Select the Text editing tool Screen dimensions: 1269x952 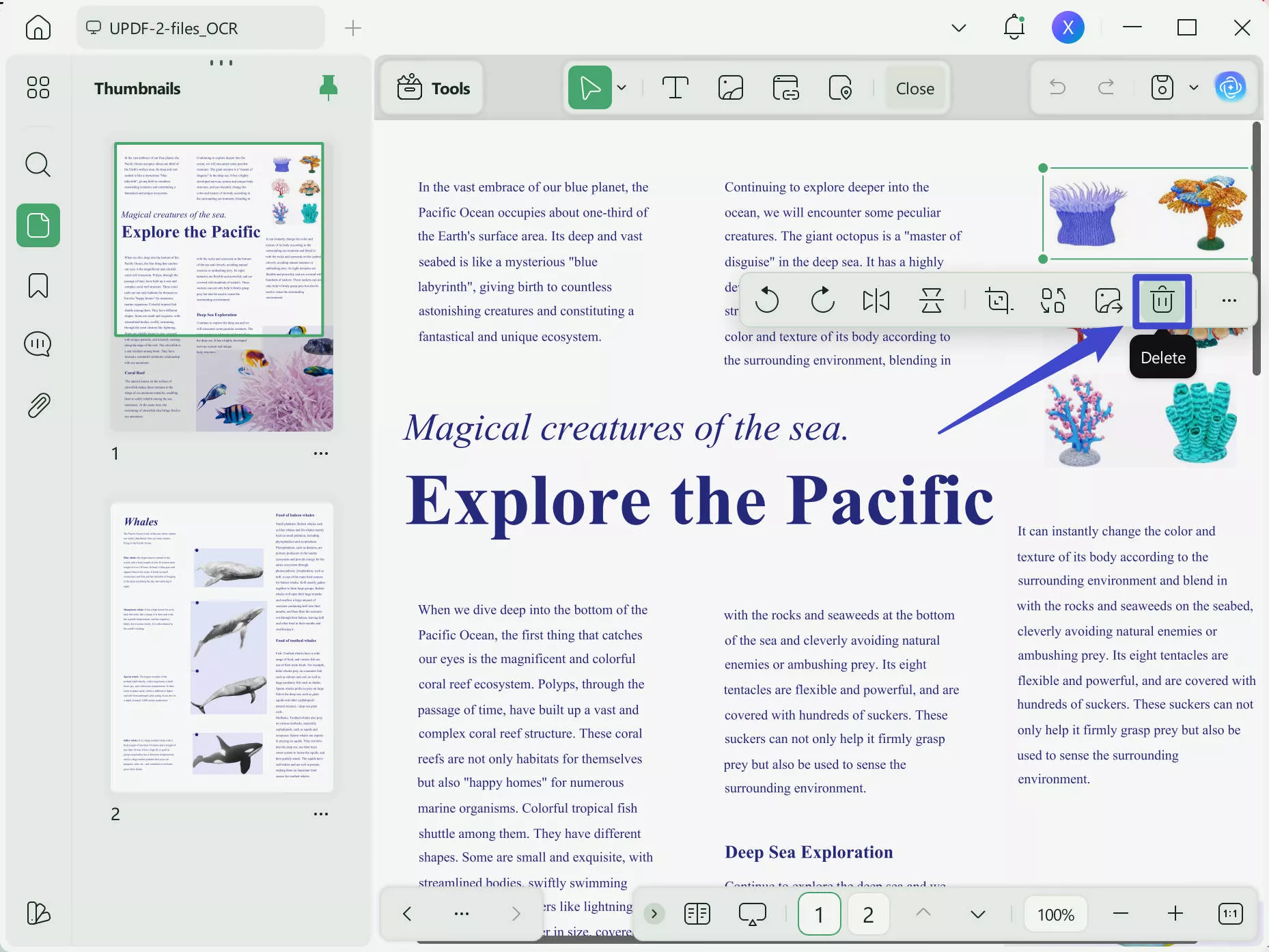(675, 87)
